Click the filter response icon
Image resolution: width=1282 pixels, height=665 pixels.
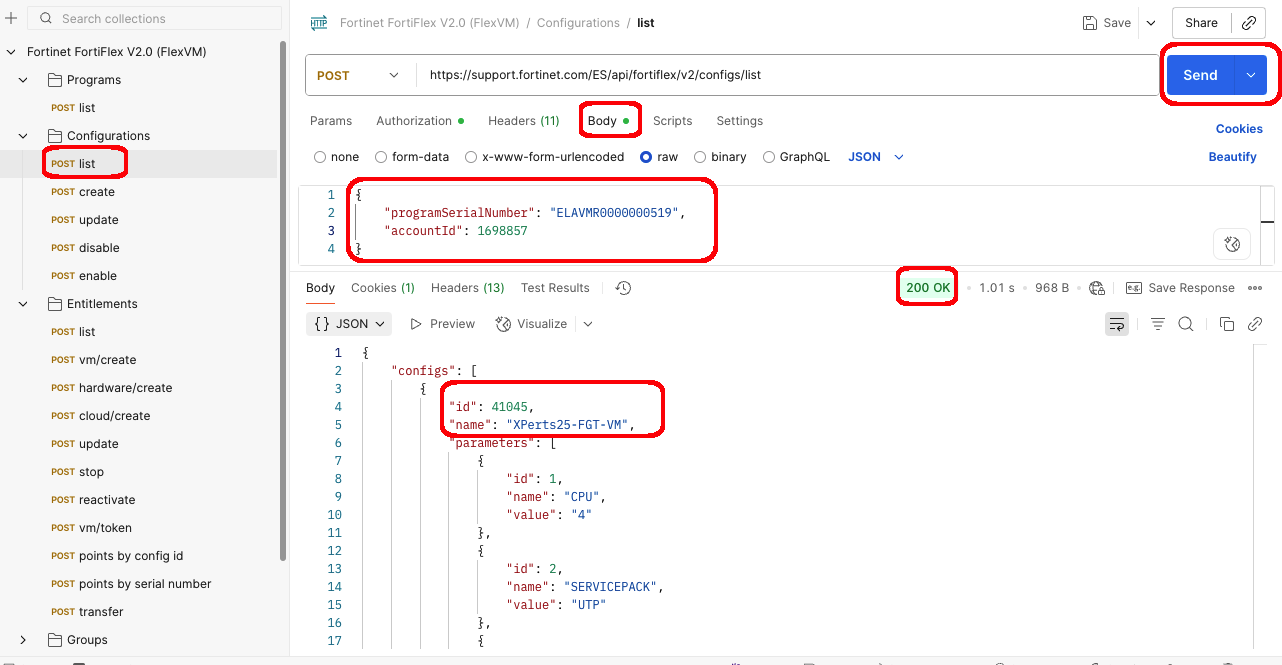click(1158, 324)
